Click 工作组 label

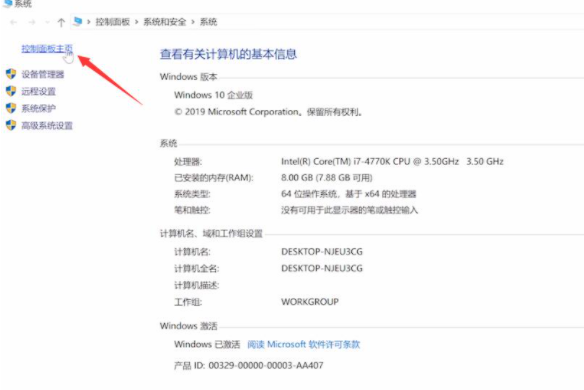pyautogui.click(x=188, y=302)
